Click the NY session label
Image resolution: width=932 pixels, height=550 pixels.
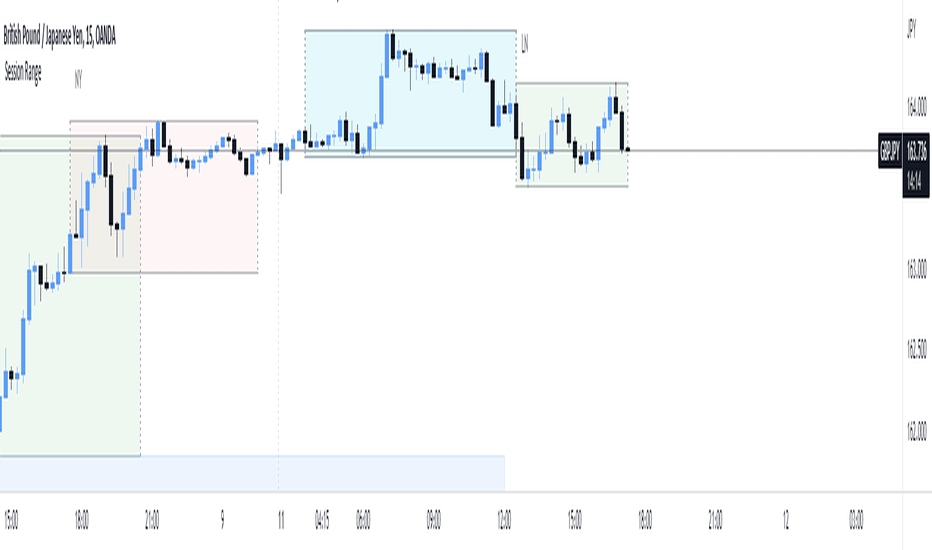click(78, 79)
